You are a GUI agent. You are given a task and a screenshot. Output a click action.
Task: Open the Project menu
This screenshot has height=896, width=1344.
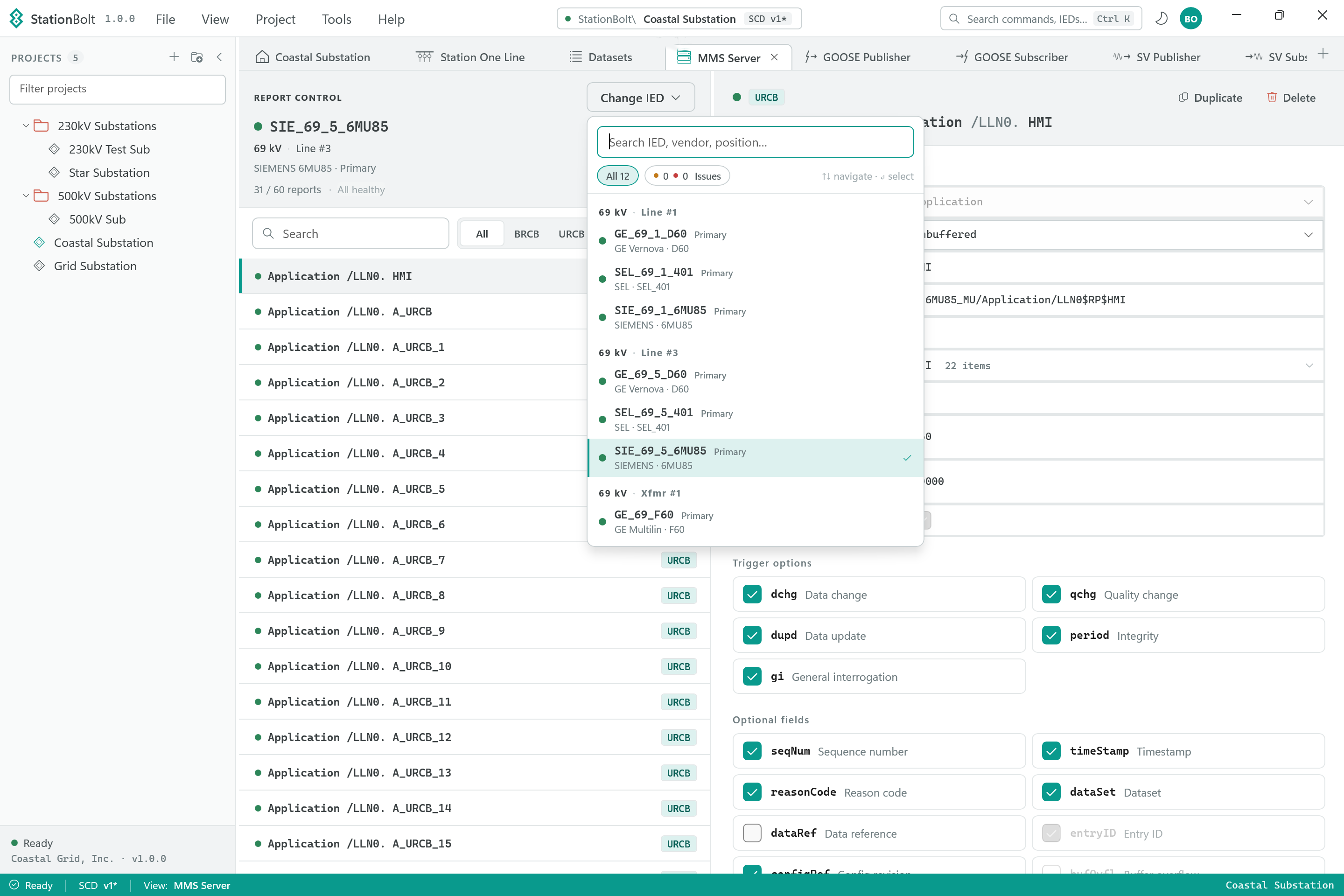[x=275, y=19]
